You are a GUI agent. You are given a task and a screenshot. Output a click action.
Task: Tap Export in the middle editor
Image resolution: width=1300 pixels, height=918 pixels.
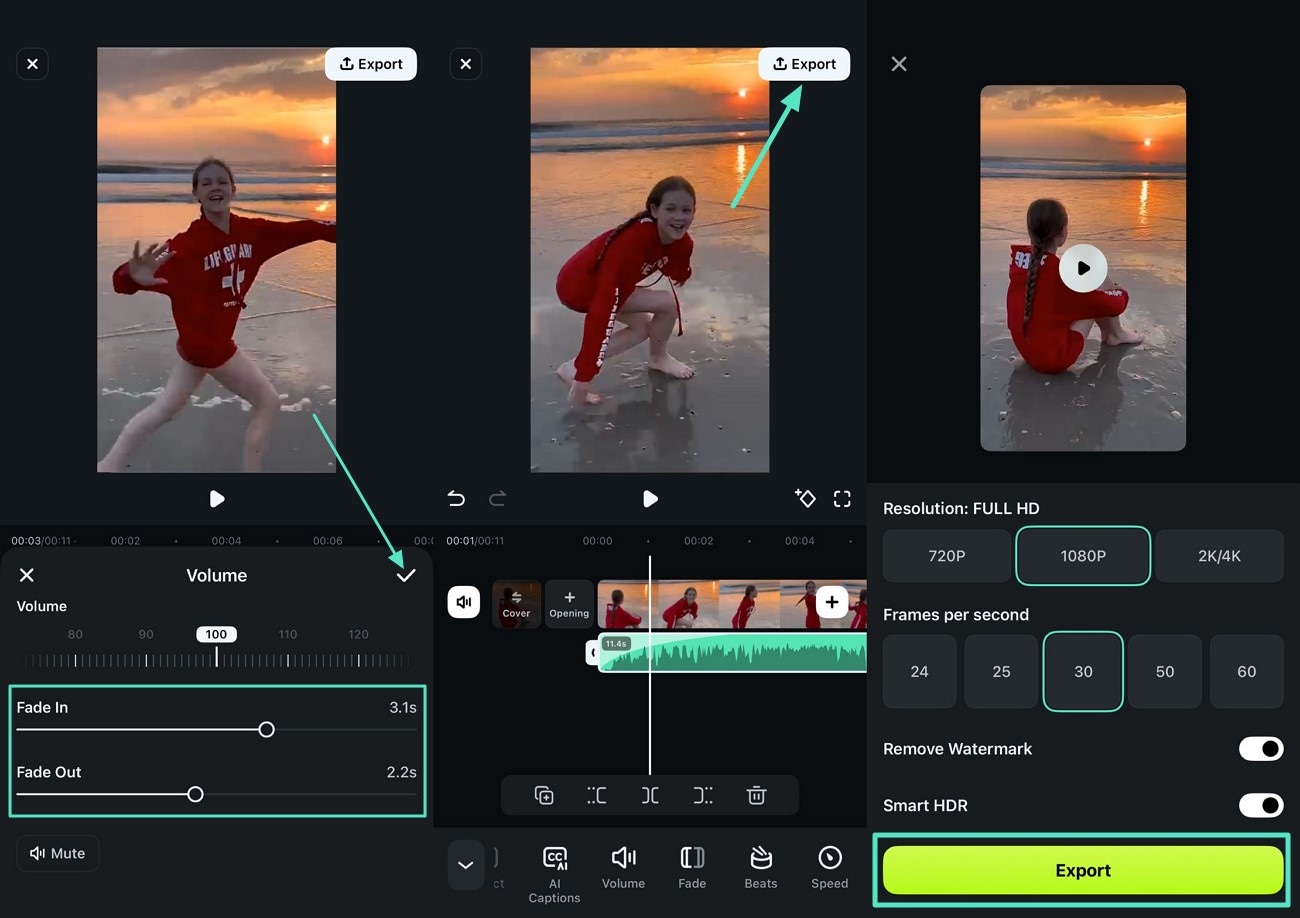[804, 64]
